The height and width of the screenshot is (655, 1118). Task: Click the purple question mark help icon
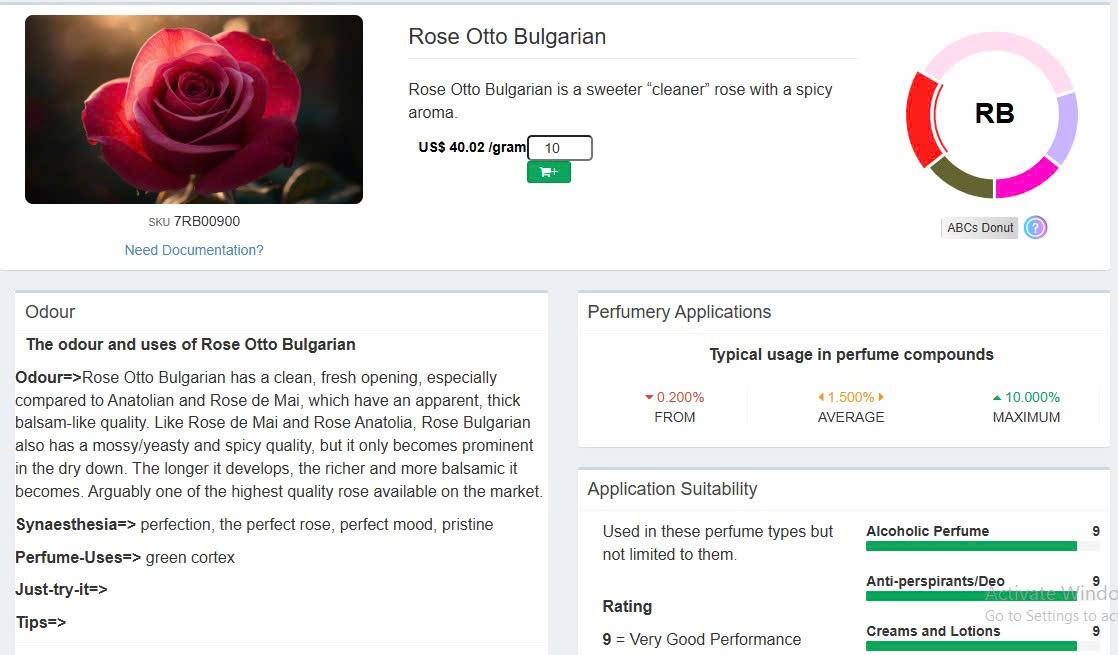[1035, 228]
